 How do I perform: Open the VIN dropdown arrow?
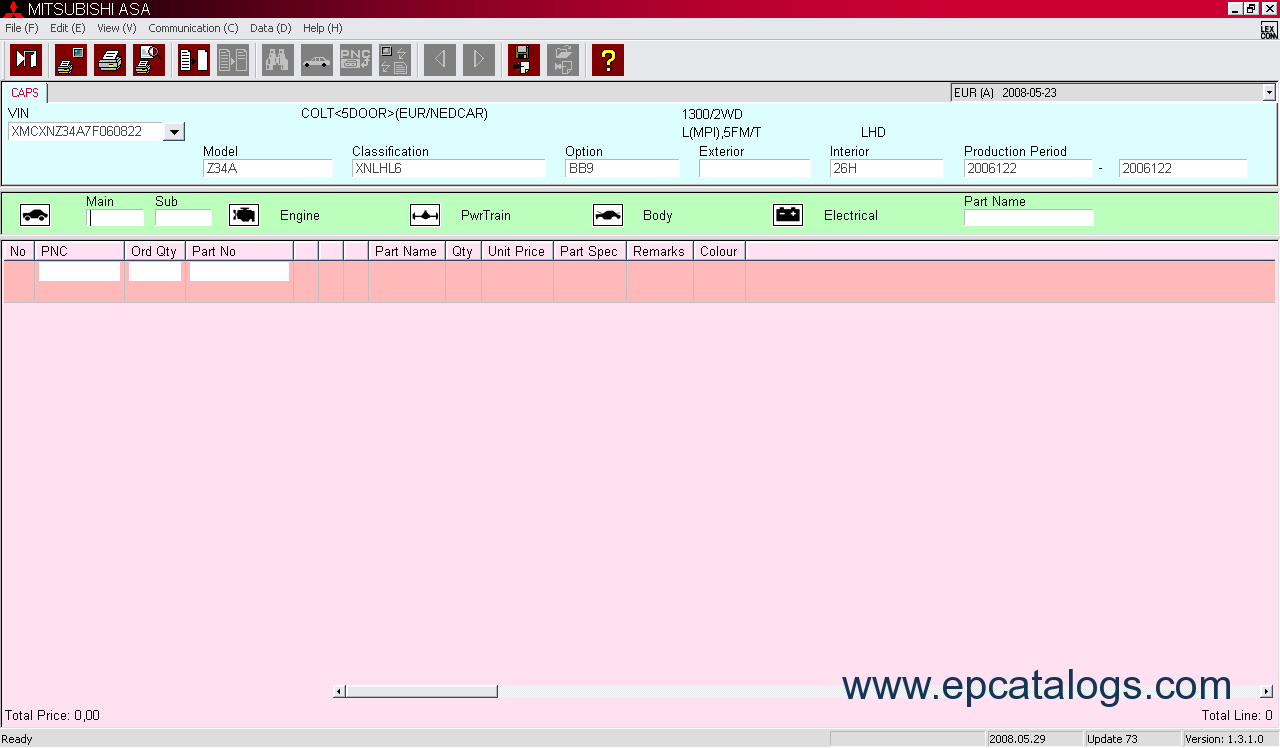tap(174, 131)
